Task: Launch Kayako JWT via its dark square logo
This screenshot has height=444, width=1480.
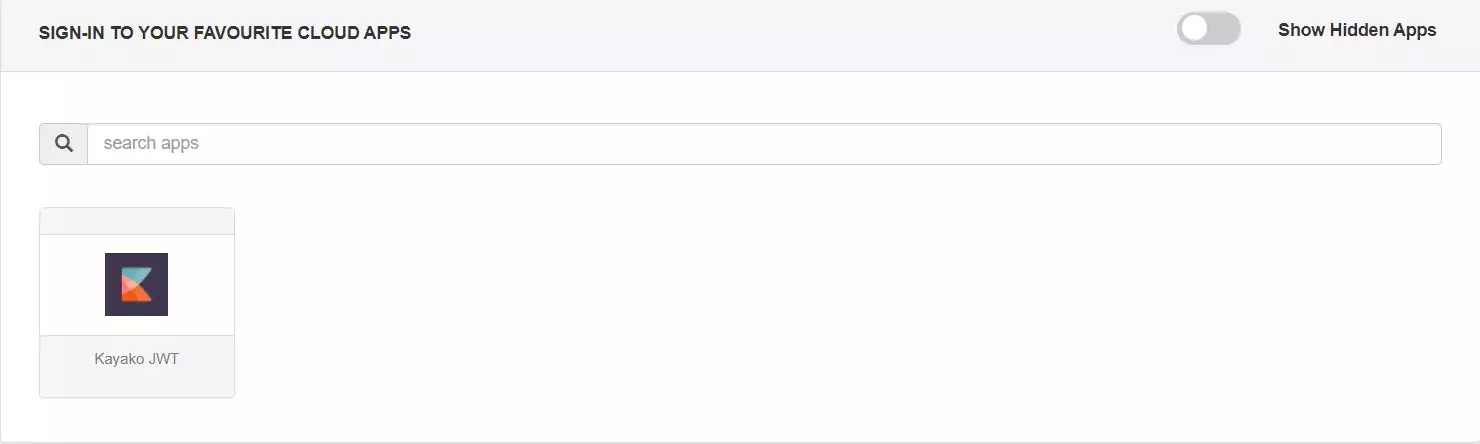Action: [x=136, y=284]
